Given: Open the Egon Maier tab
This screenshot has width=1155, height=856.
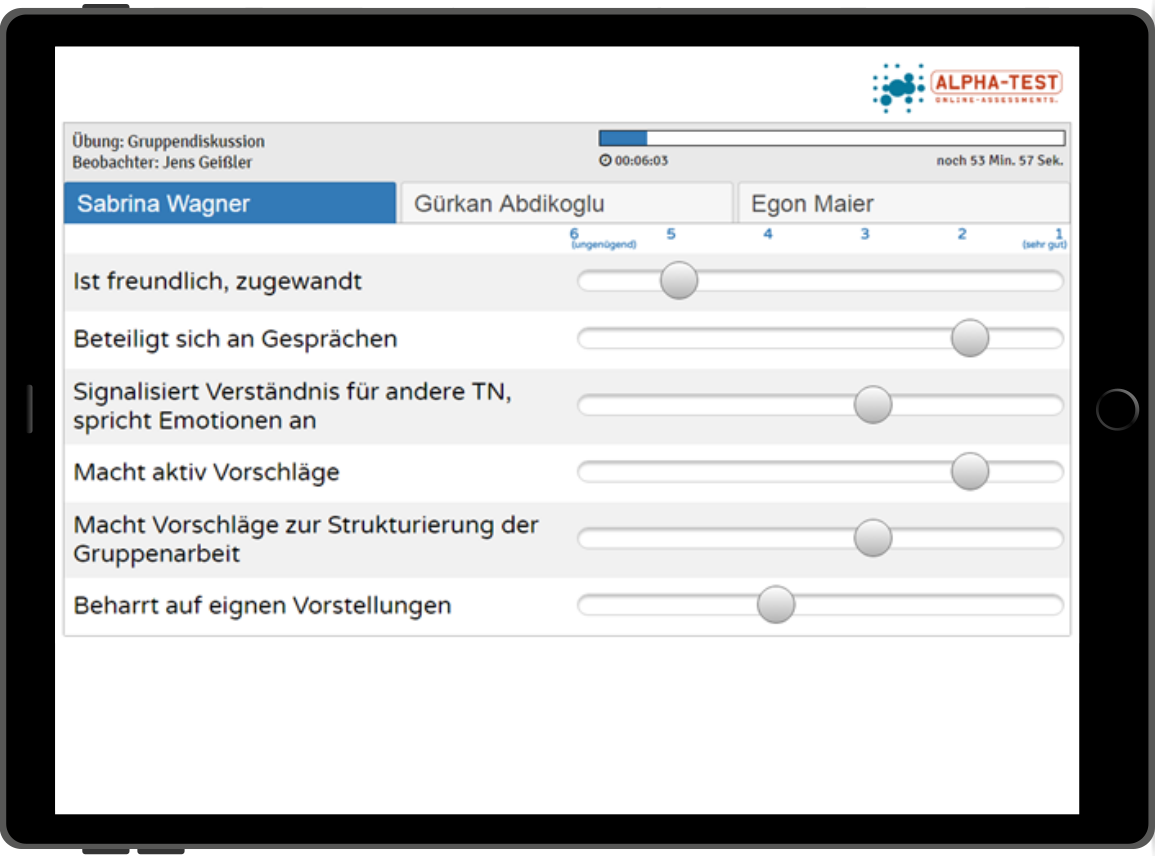Looking at the screenshot, I should [904, 203].
